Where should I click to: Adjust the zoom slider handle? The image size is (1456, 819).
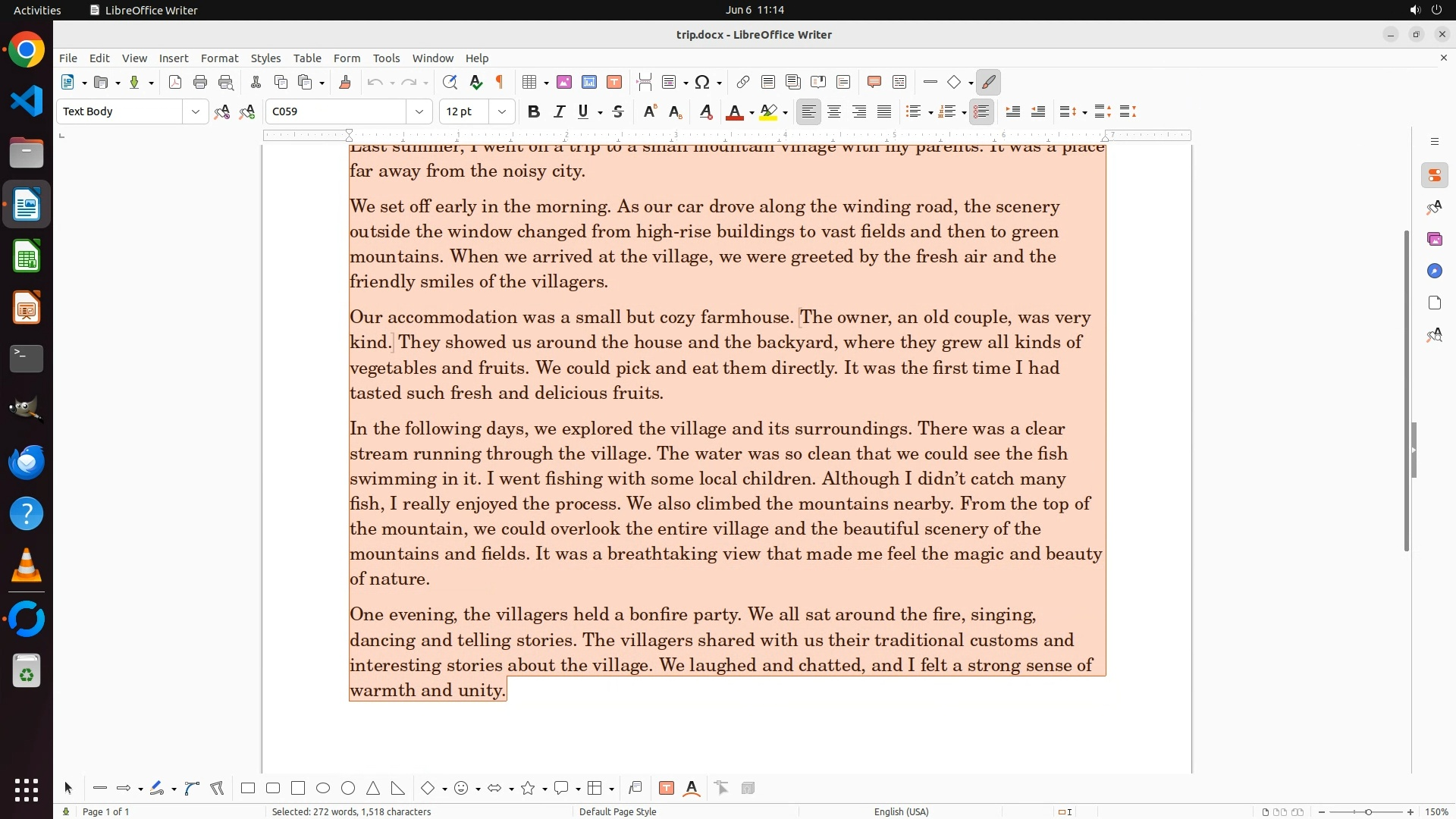(x=1369, y=812)
